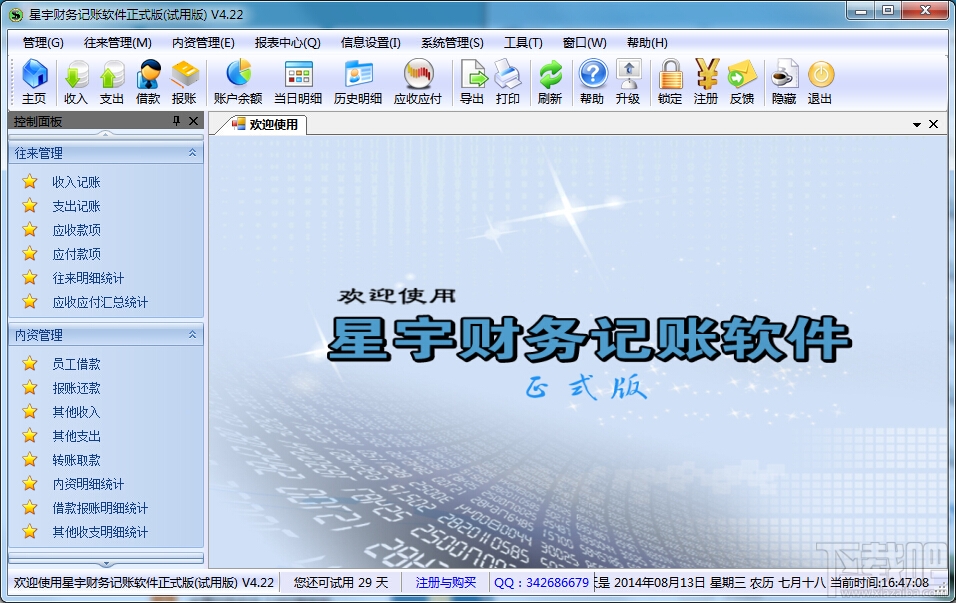Open the 工具(T) menu
The width and height of the screenshot is (956, 603).
tap(523, 43)
